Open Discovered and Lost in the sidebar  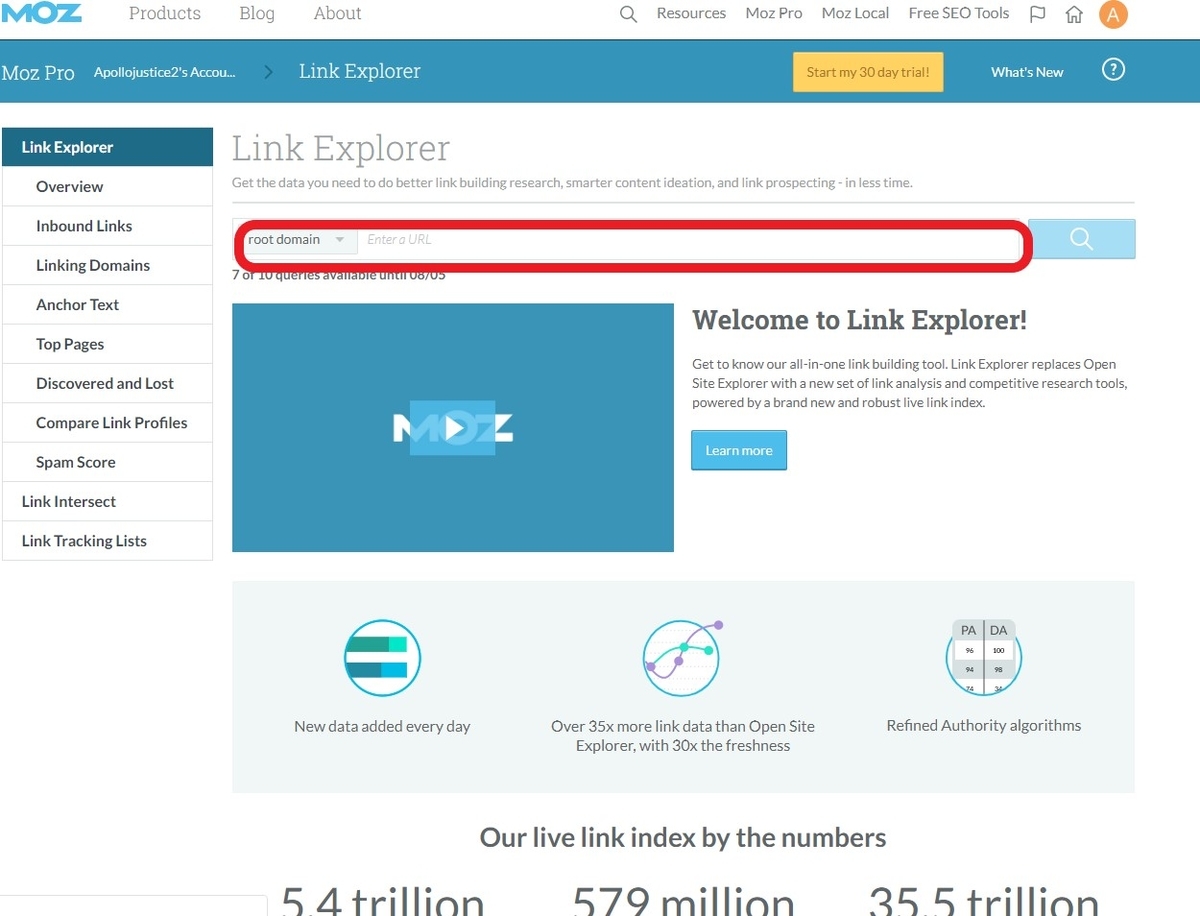pyautogui.click(x=105, y=383)
